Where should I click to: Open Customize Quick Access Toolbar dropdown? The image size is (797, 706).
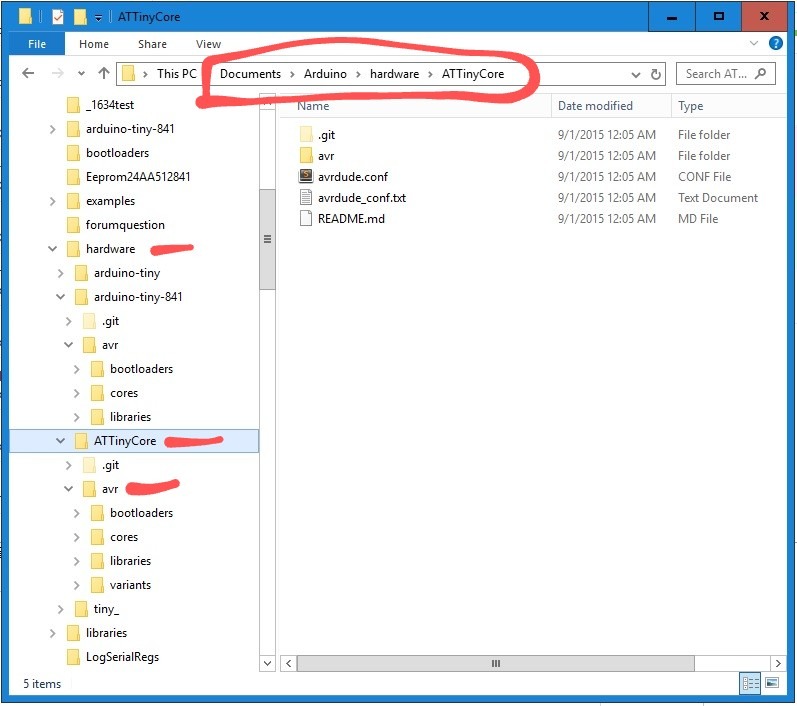(x=98, y=18)
